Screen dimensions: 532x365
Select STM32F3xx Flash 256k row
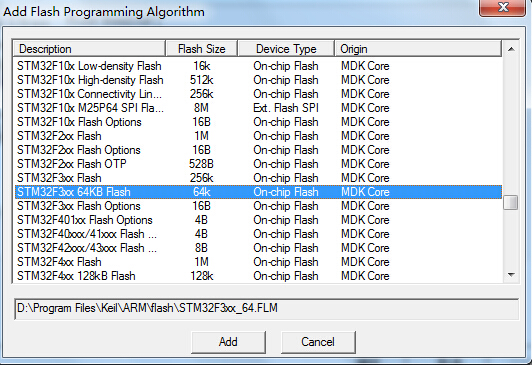click(258, 178)
